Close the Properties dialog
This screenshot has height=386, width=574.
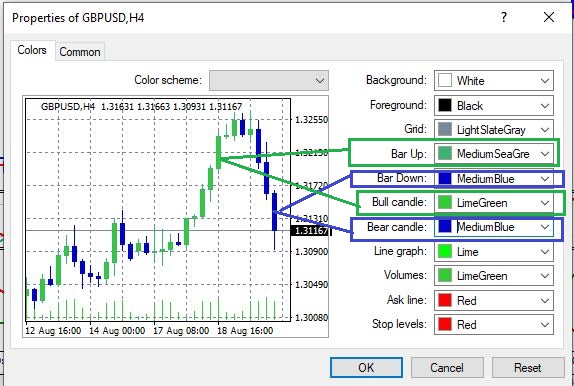pyautogui.click(x=549, y=17)
